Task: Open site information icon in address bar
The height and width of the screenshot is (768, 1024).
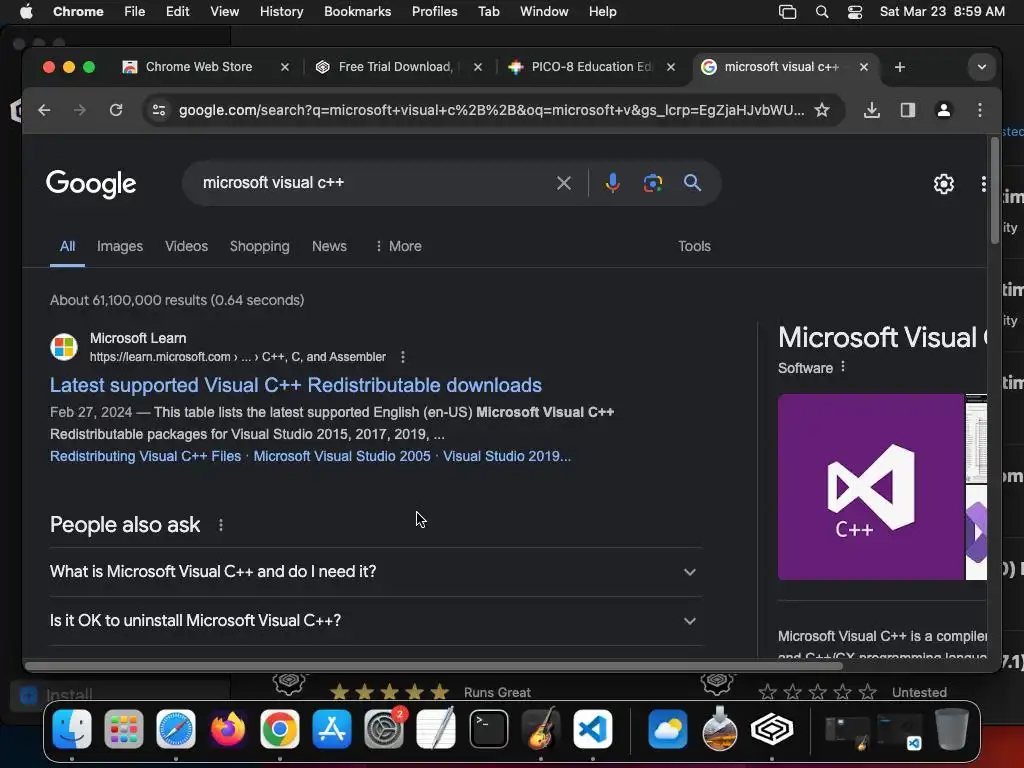Action: pos(159,110)
